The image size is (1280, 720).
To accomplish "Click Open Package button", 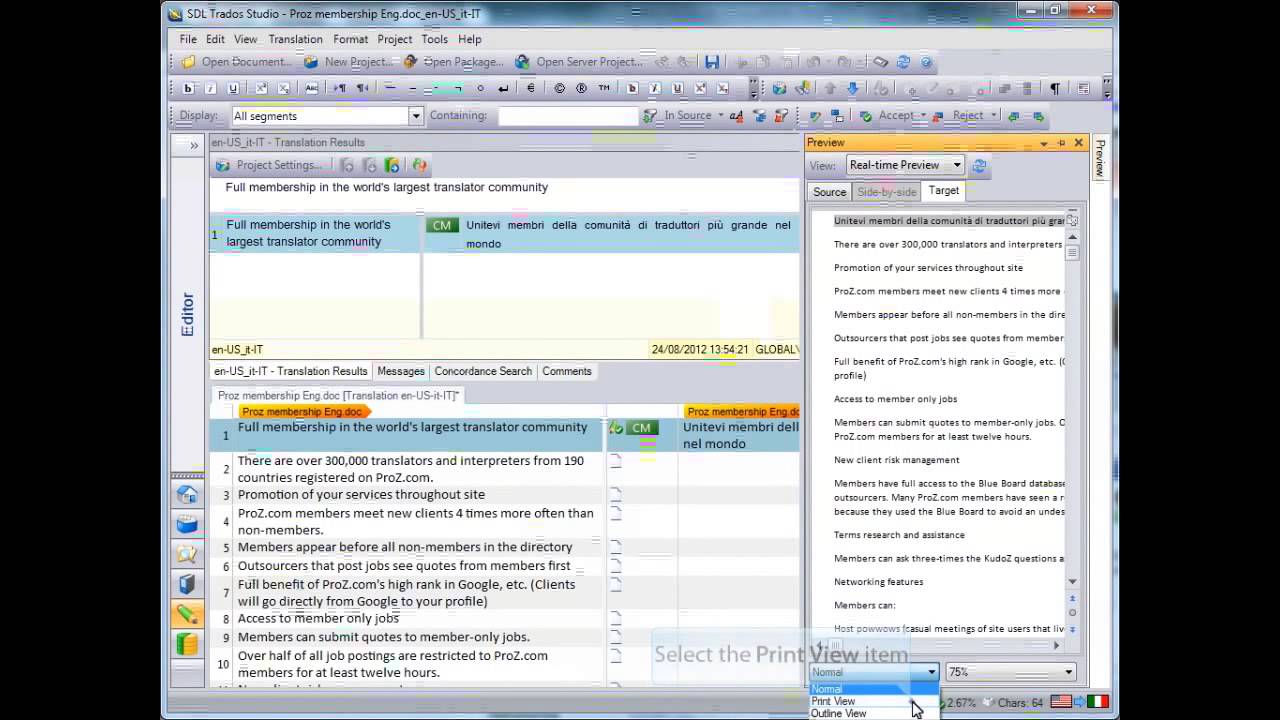I will pos(453,62).
